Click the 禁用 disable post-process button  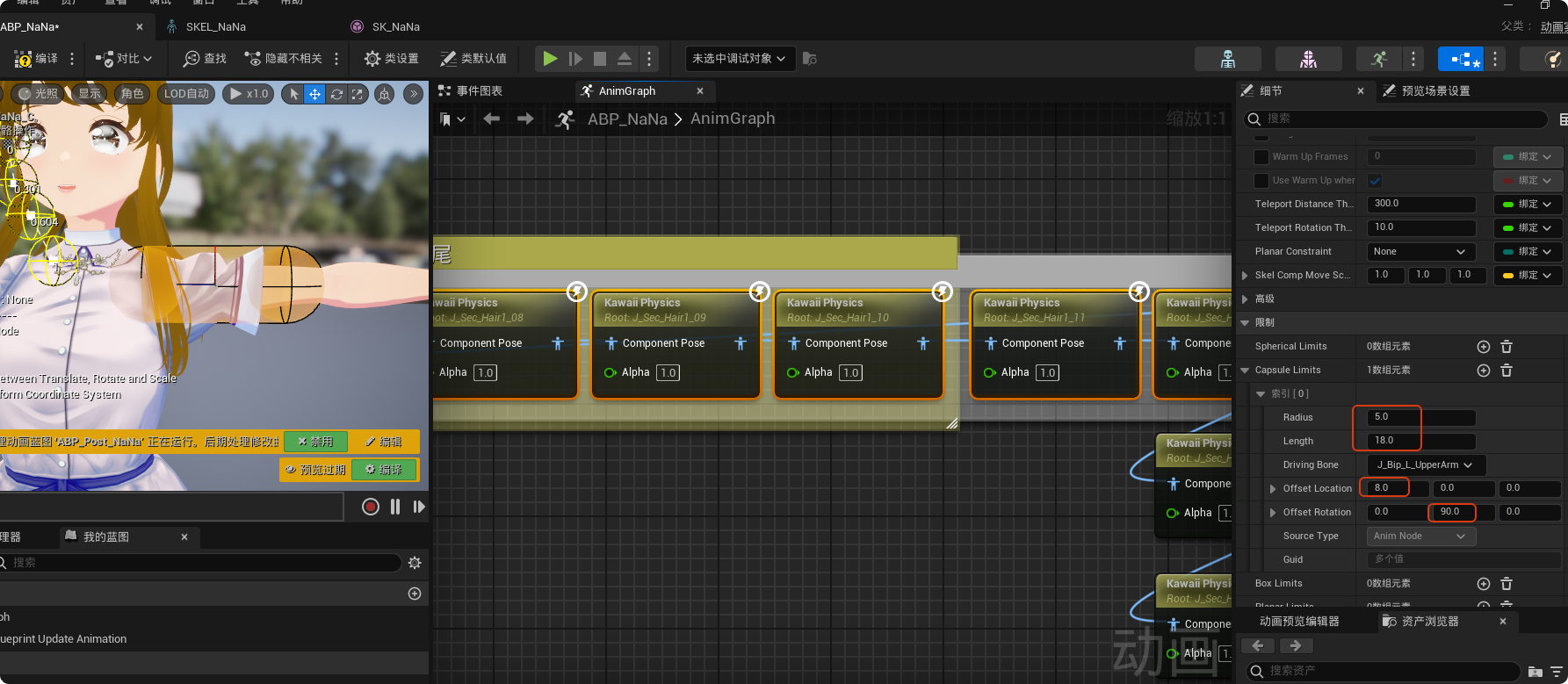pyautogui.click(x=315, y=442)
